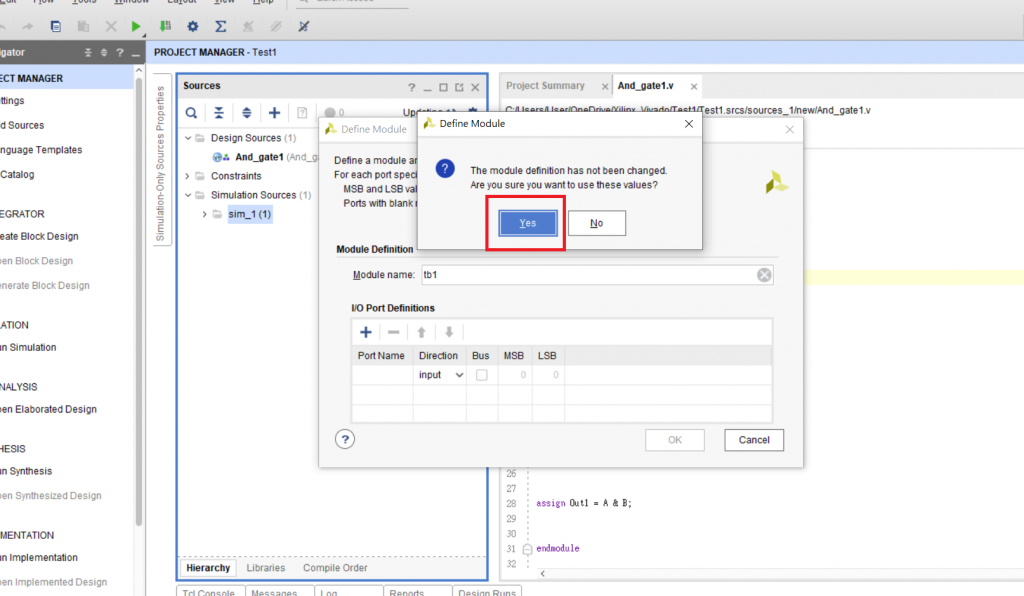Collapse the Design Sources tree node
Image resolution: width=1024 pixels, height=596 pixels.
click(x=188, y=138)
